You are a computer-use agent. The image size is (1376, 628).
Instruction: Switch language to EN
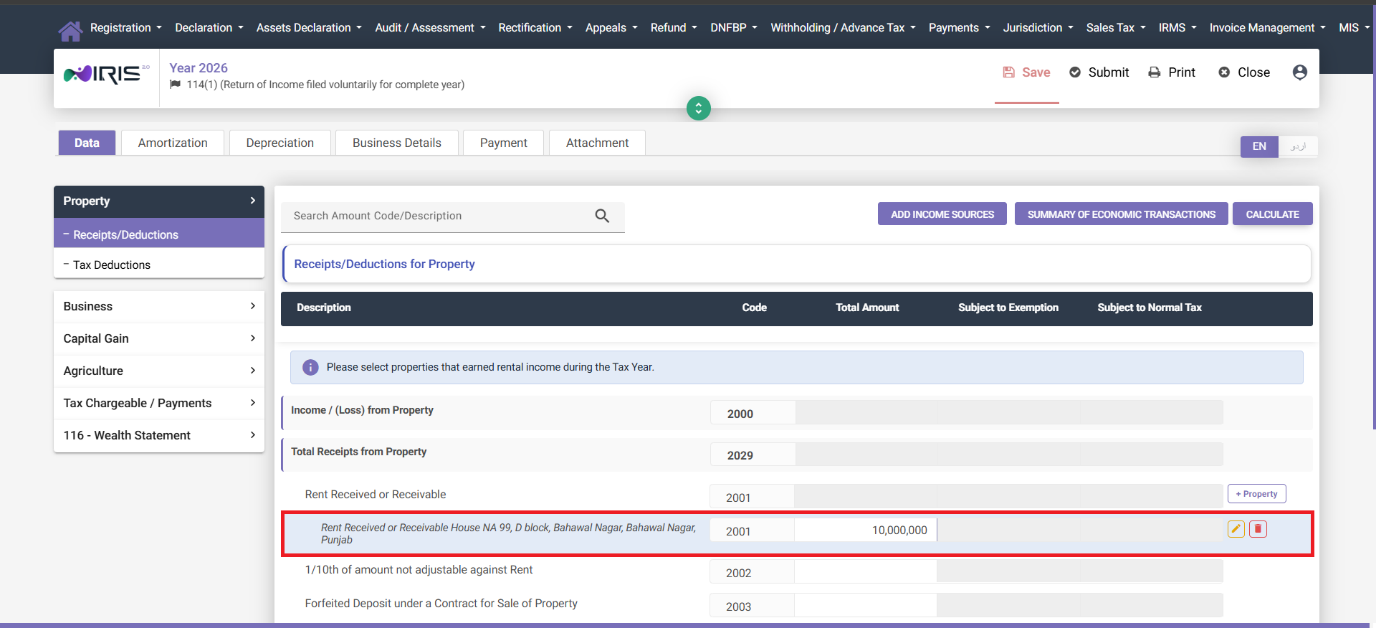point(1259,146)
